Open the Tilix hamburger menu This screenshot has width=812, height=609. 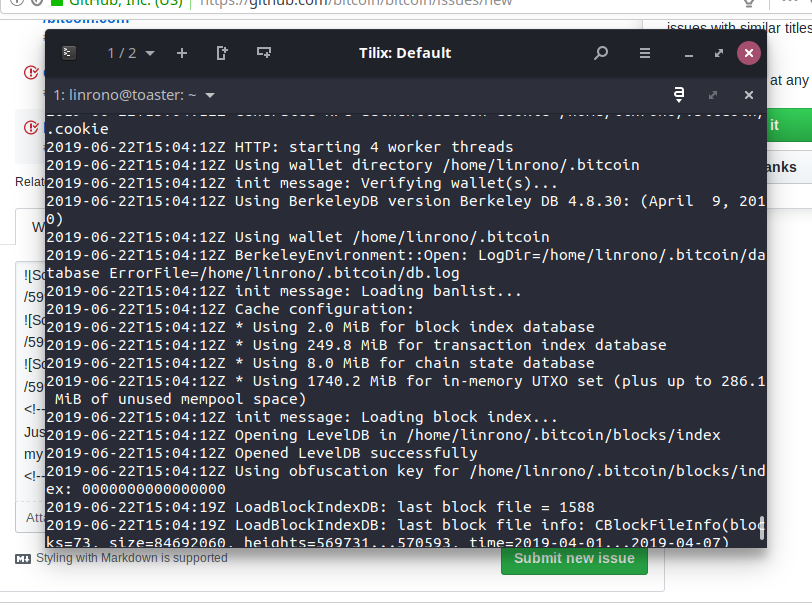pos(644,53)
